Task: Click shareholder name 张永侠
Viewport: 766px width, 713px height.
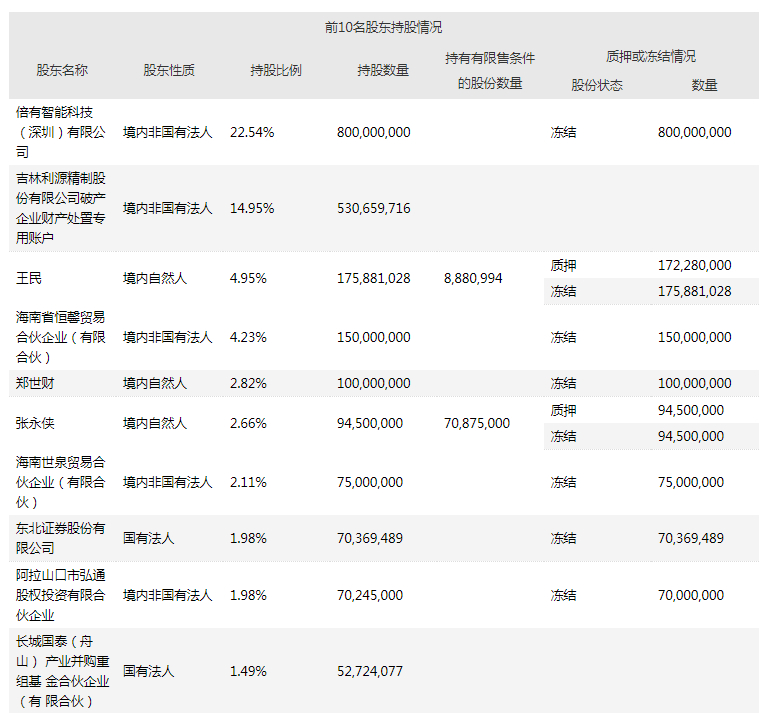Action: coord(35,423)
